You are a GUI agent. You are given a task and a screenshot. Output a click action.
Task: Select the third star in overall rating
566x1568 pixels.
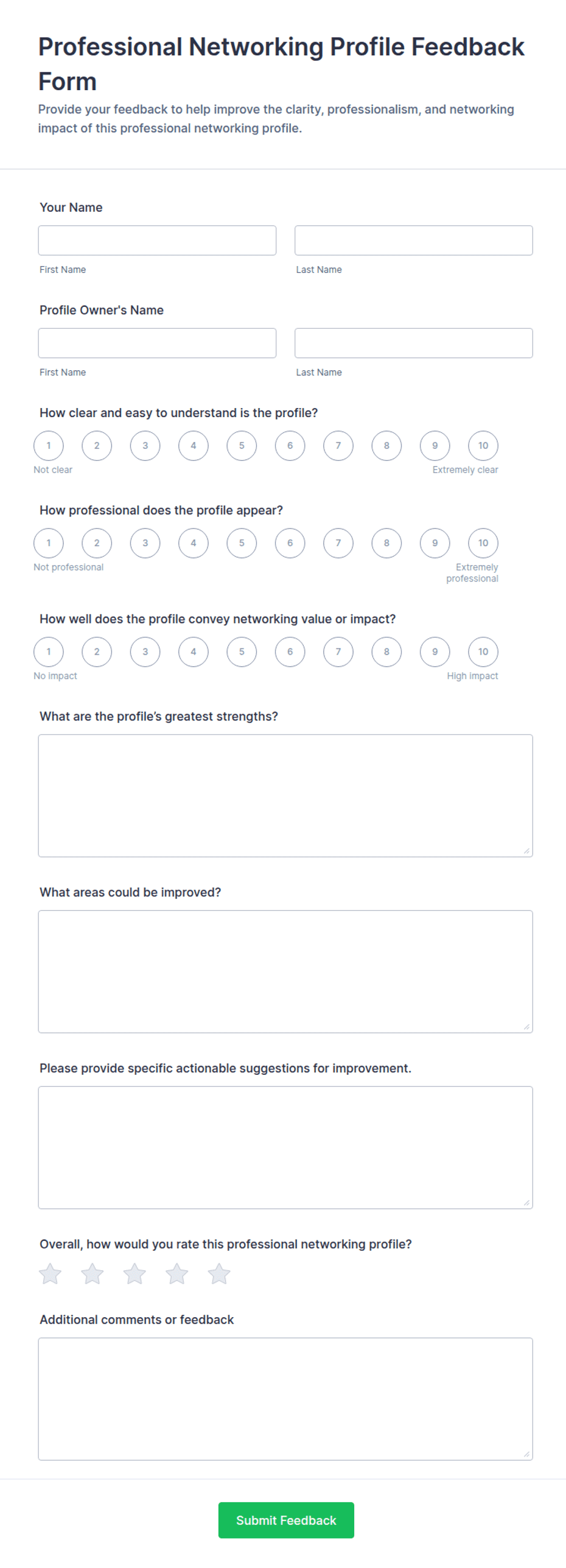135,1273
